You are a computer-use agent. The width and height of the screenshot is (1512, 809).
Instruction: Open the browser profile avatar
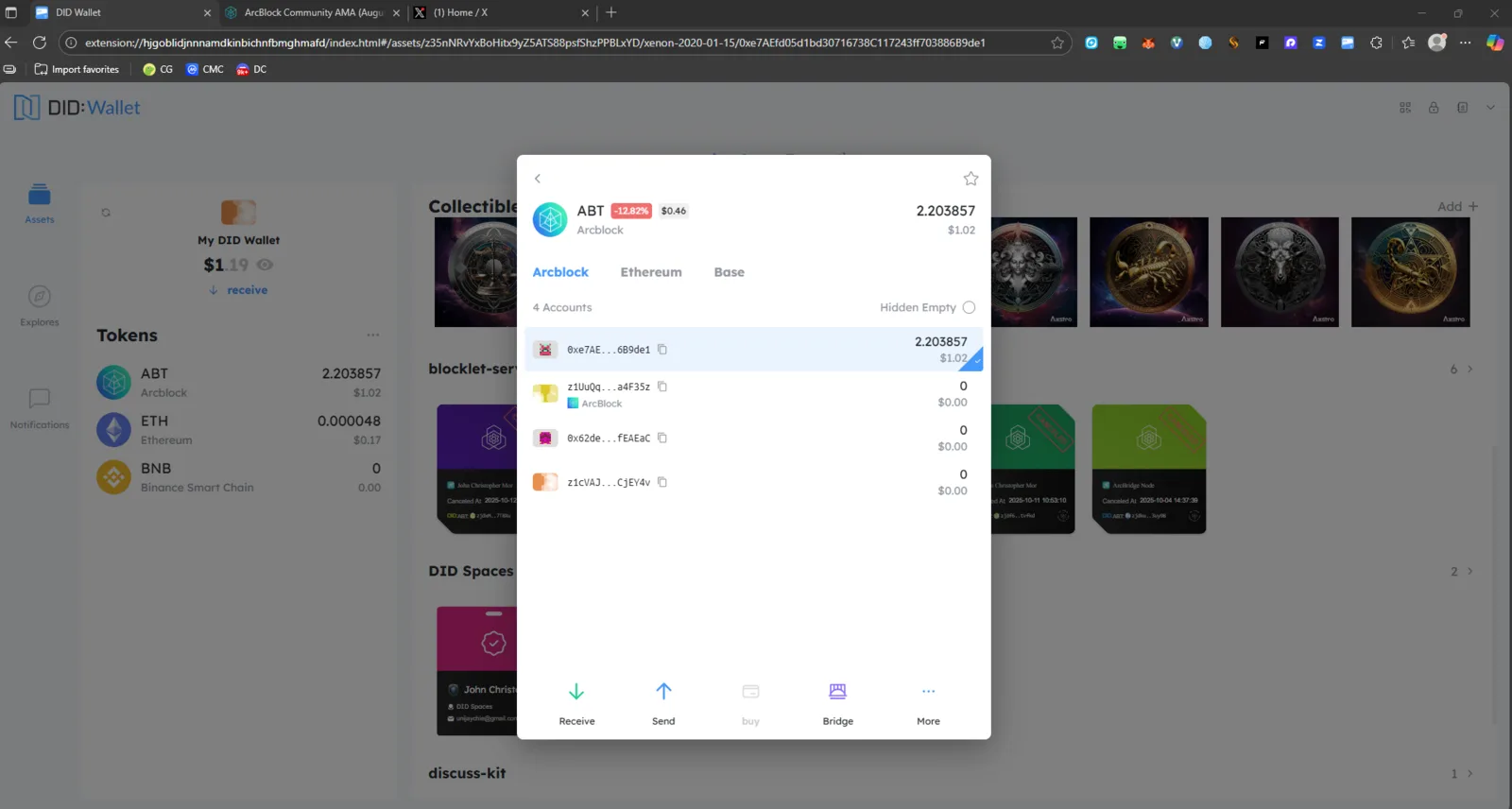pyautogui.click(x=1437, y=43)
